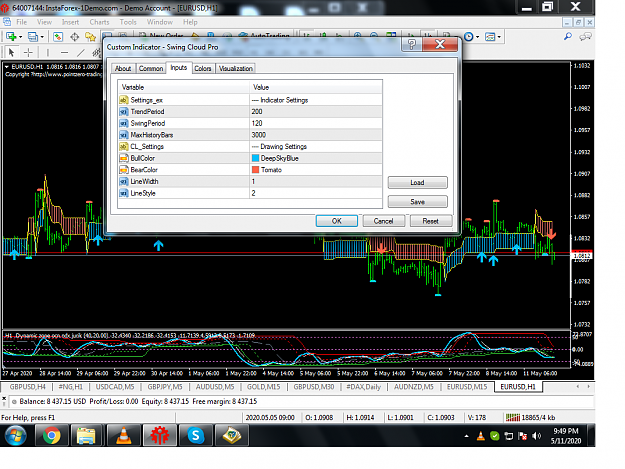Switch to the Visualization tab
This screenshot has height=469, width=625.
[236, 69]
